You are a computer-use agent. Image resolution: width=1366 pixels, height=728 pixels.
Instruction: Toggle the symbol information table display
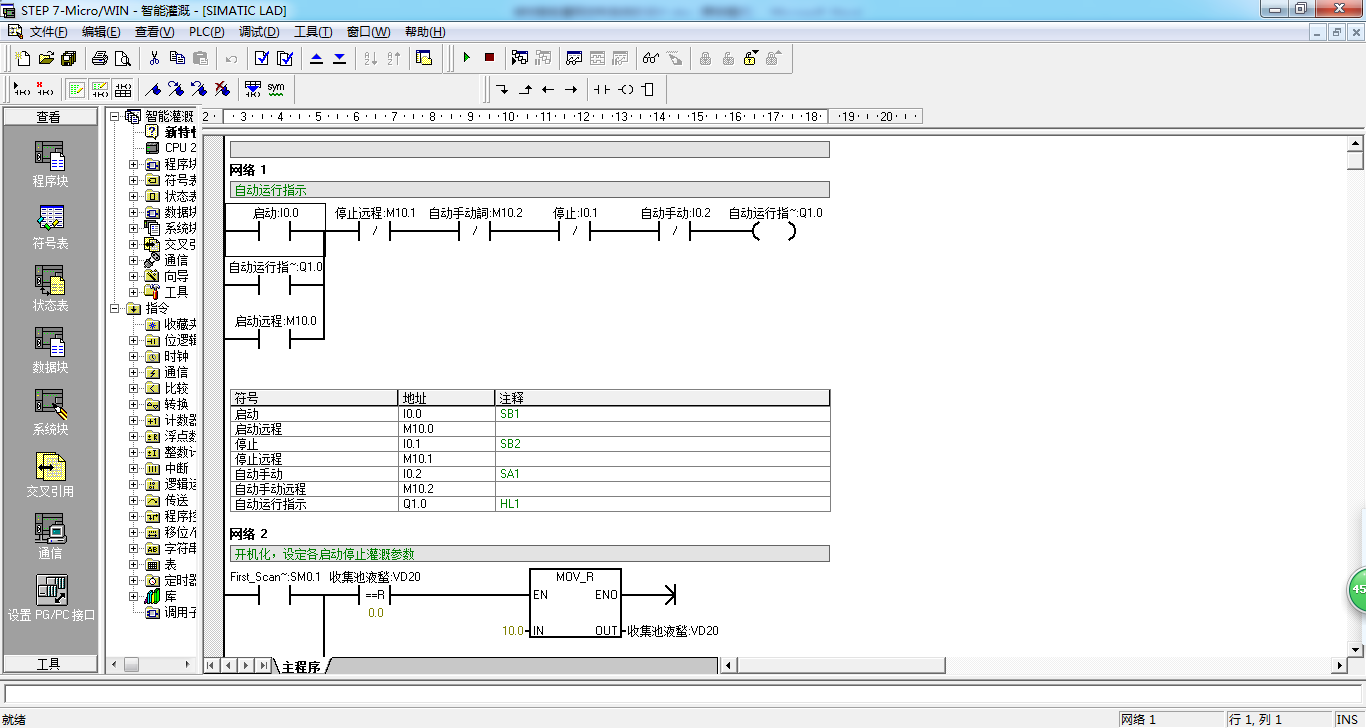pyautogui.click(x=123, y=89)
